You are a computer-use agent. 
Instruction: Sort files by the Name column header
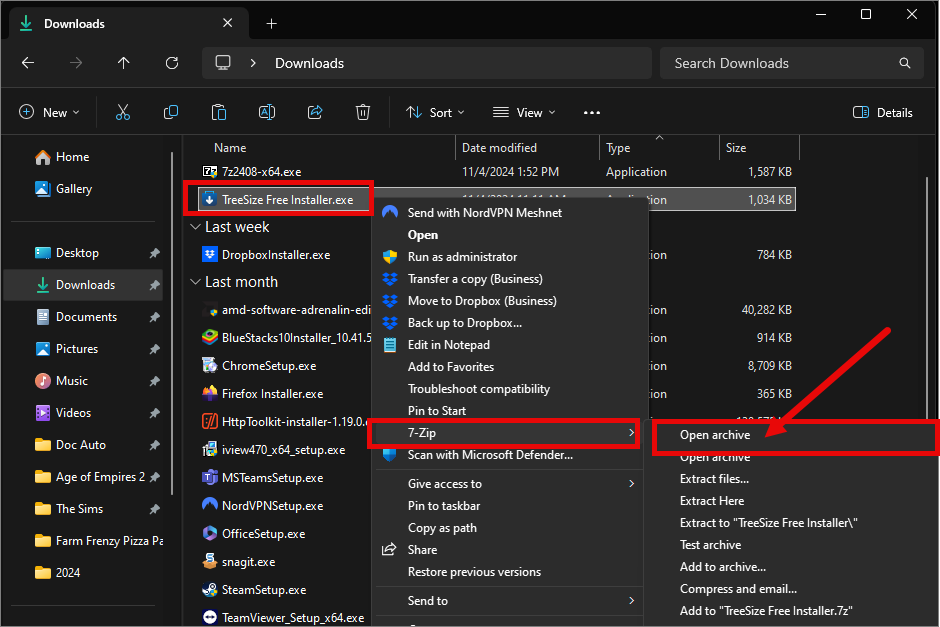pos(230,148)
